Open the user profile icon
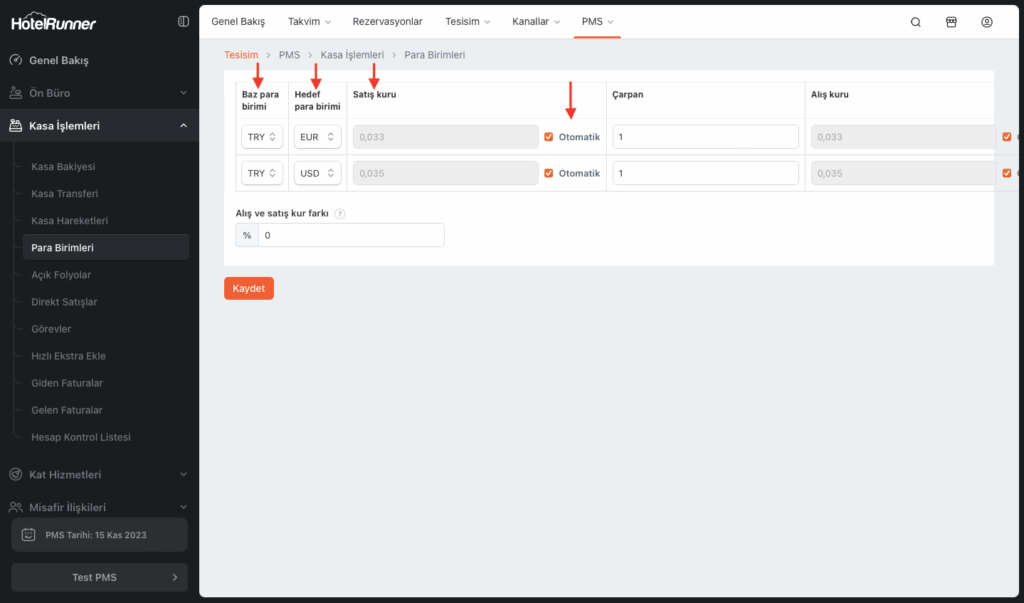1024x603 pixels. [987, 22]
